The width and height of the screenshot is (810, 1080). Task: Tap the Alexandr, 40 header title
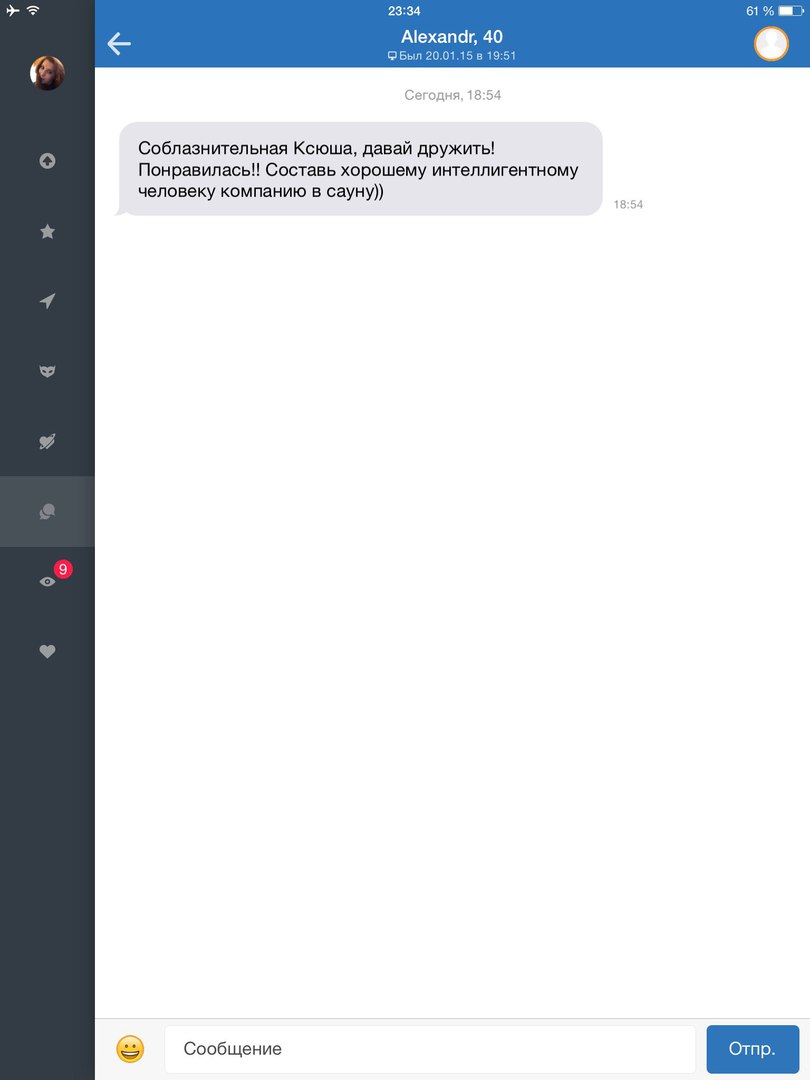[x=452, y=37]
